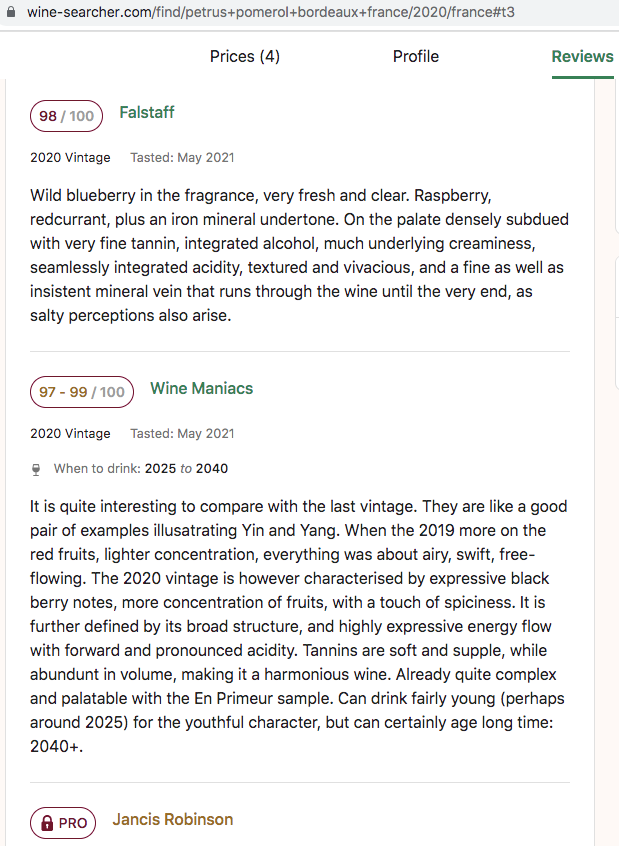Click 2020 Vintage label under Falstaff
619x846 pixels.
(x=70, y=158)
